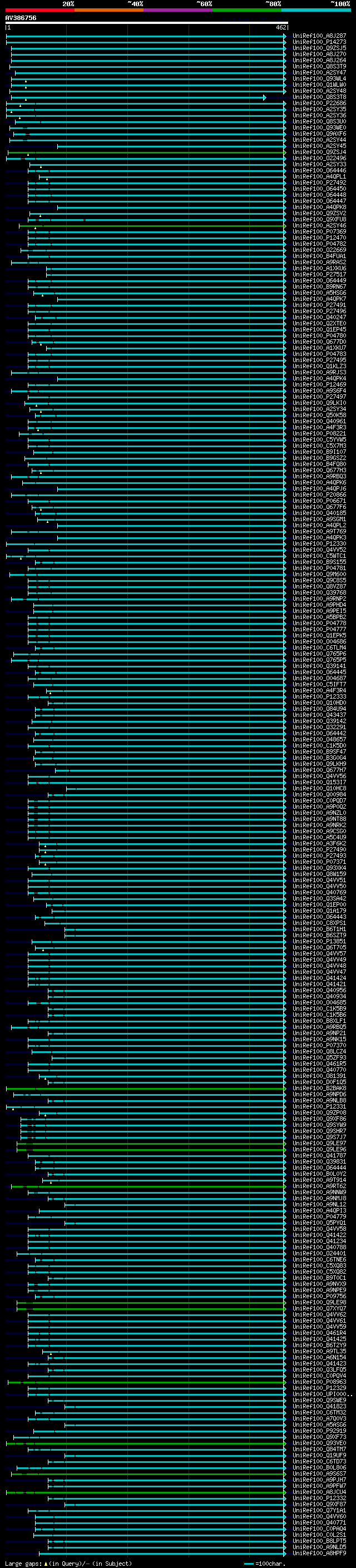Click hit label UniRef100_P27490
The width and height of the screenshot is (356, 1568).
(x=319, y=850)
